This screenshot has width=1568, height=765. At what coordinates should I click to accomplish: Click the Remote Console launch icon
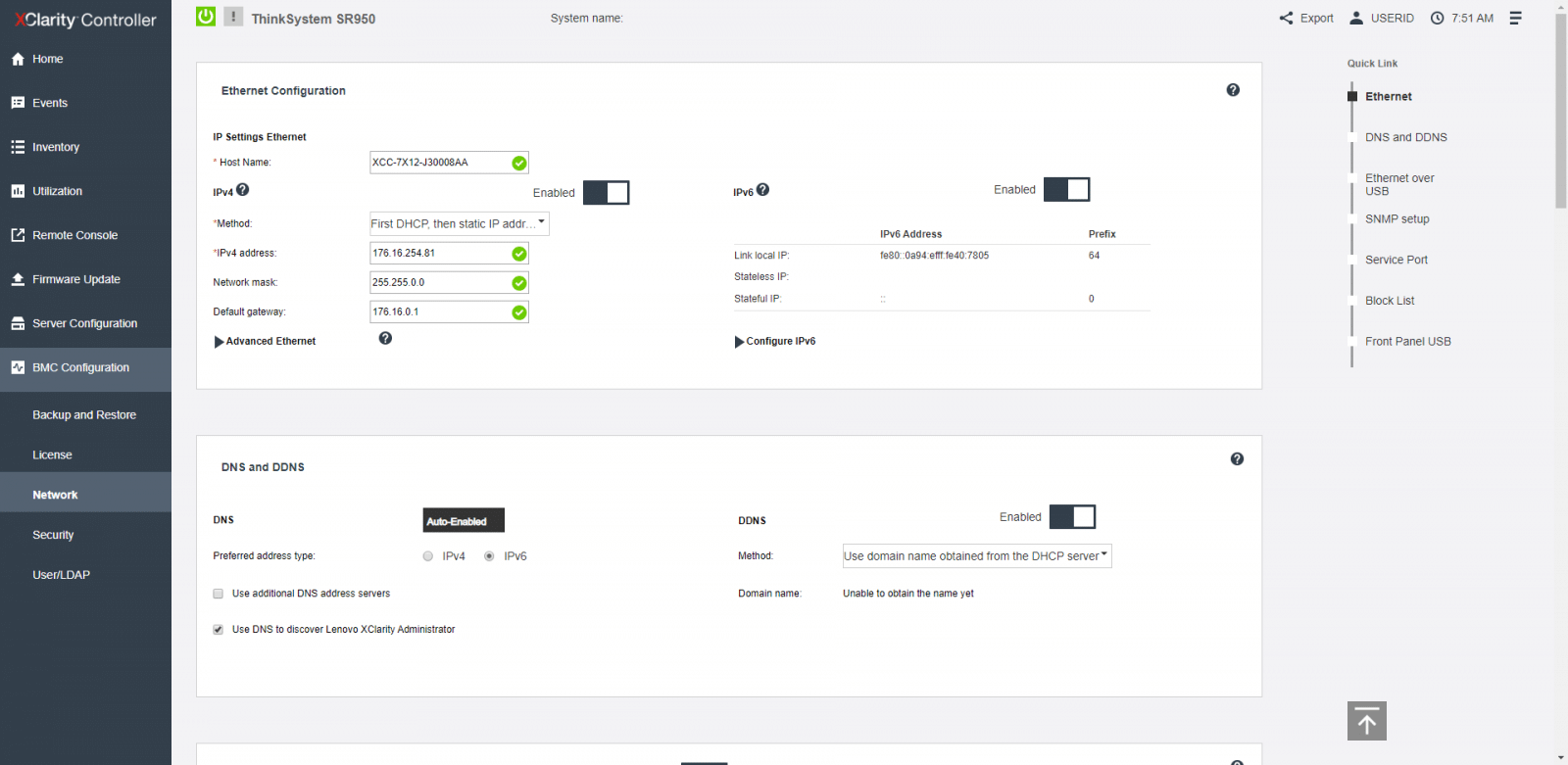(x=18, y=235)
